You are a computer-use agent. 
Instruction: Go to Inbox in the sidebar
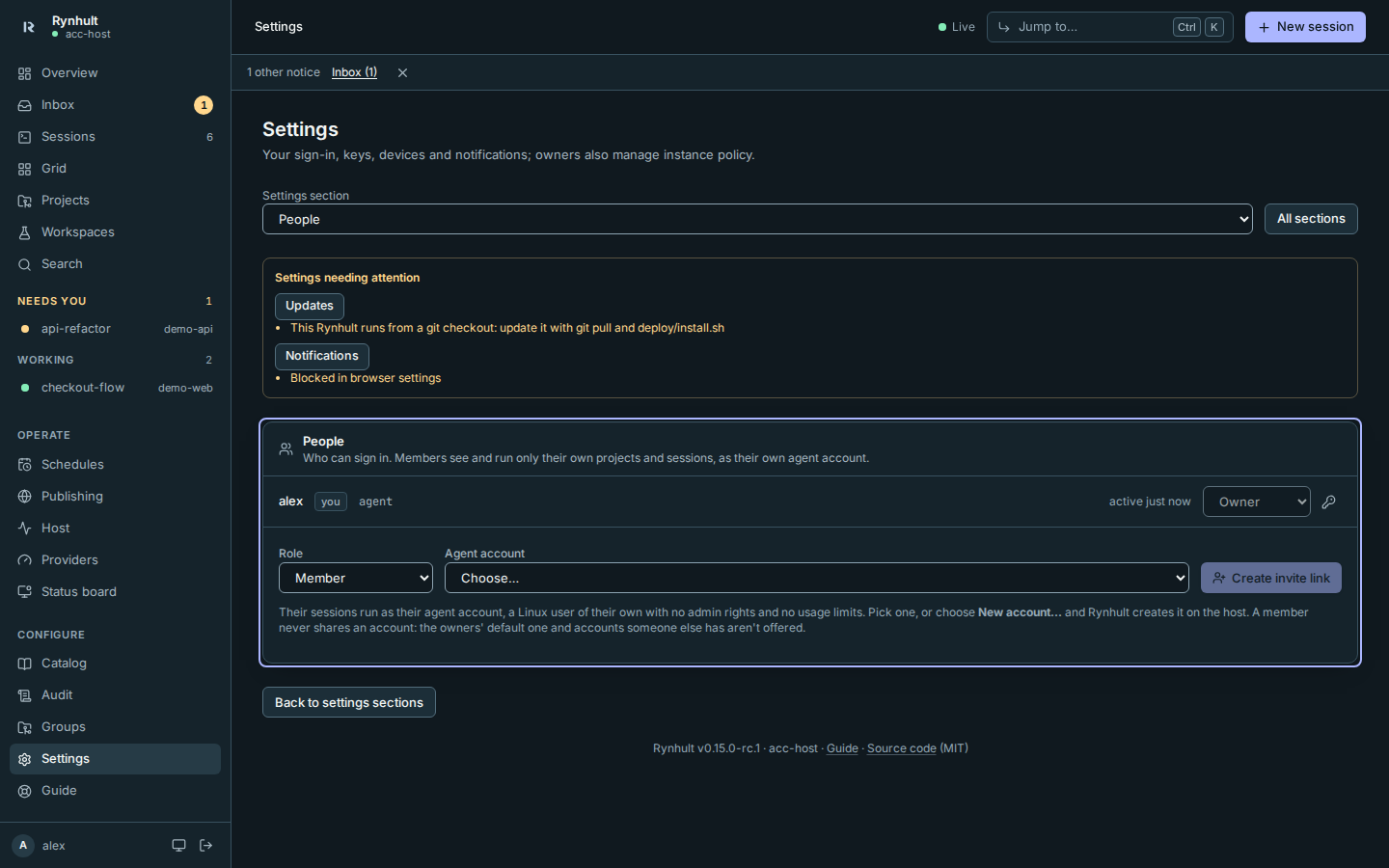click(x=115, y=105)
